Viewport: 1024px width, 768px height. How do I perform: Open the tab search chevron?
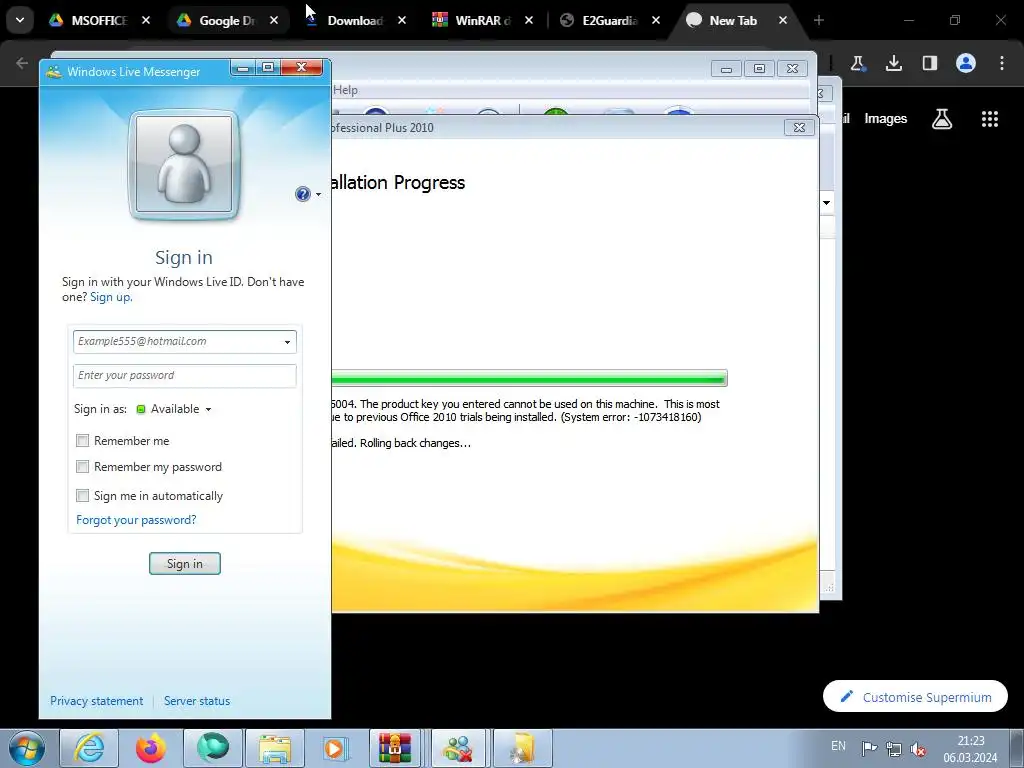tap(20, 20)
